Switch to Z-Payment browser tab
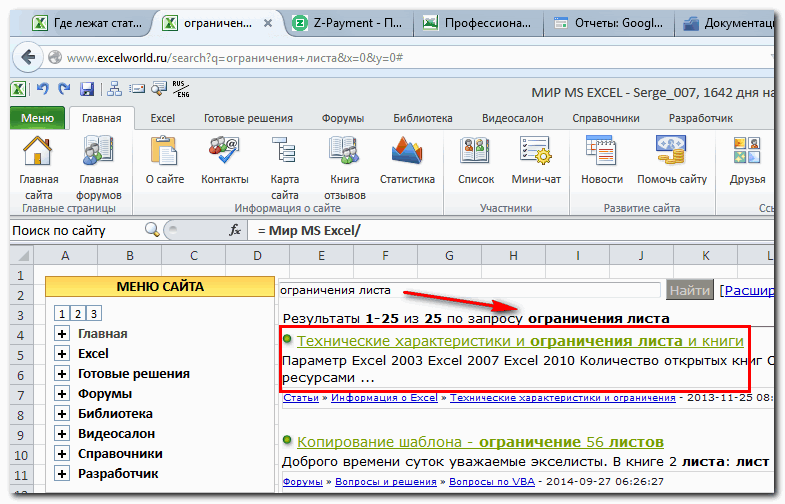This screenshot has width=785, height=504. 348,23
